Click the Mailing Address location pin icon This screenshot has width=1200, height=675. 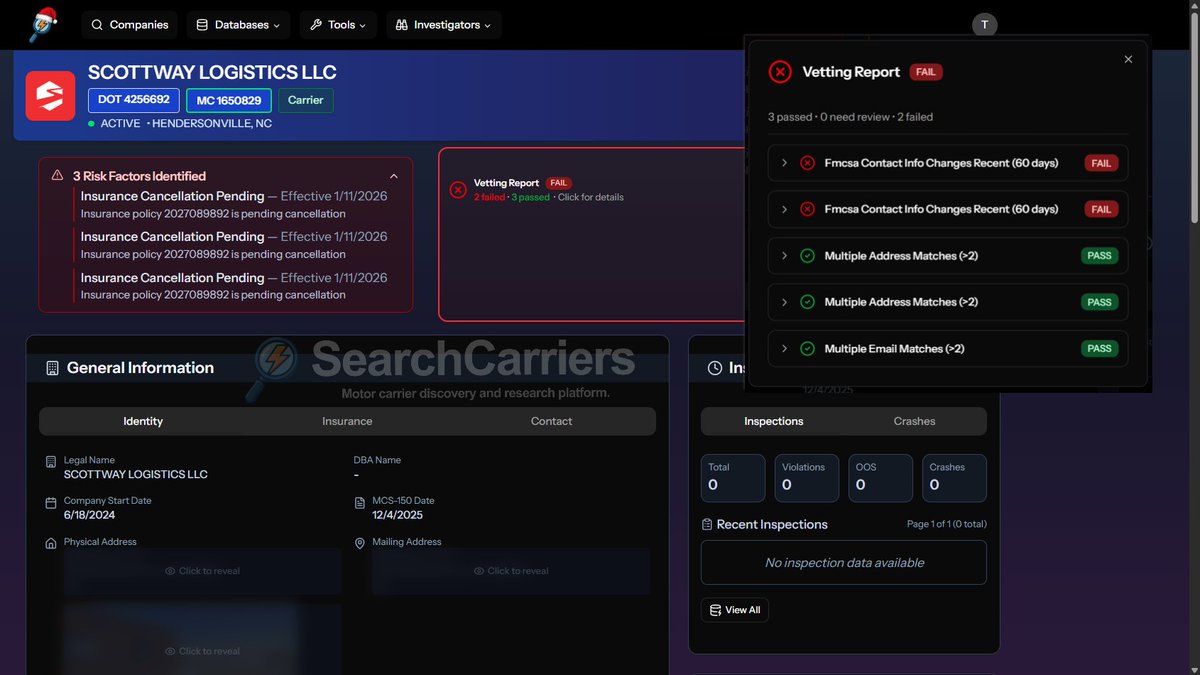click(360, 544)
